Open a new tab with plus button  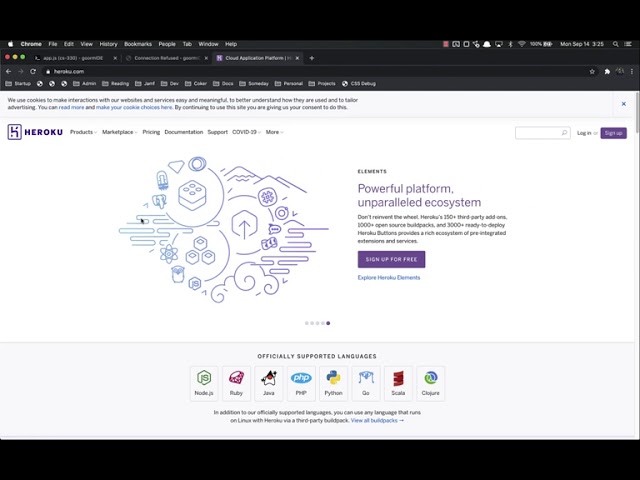312,58
